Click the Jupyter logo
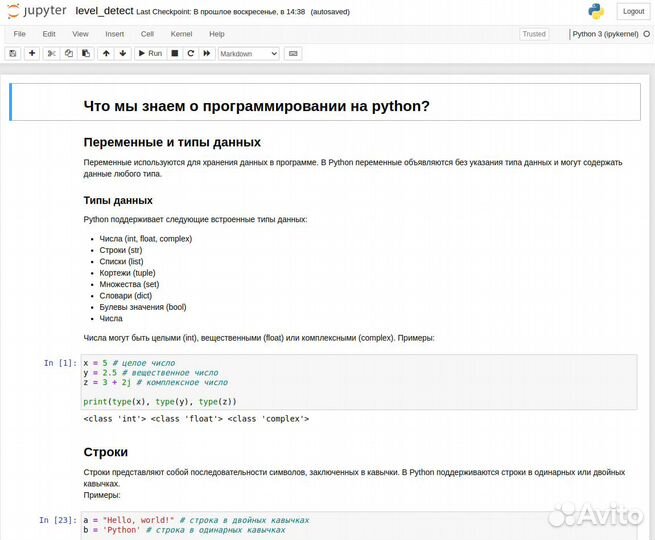This screenshot has height=540, width=655. click(x=37, y=11)
